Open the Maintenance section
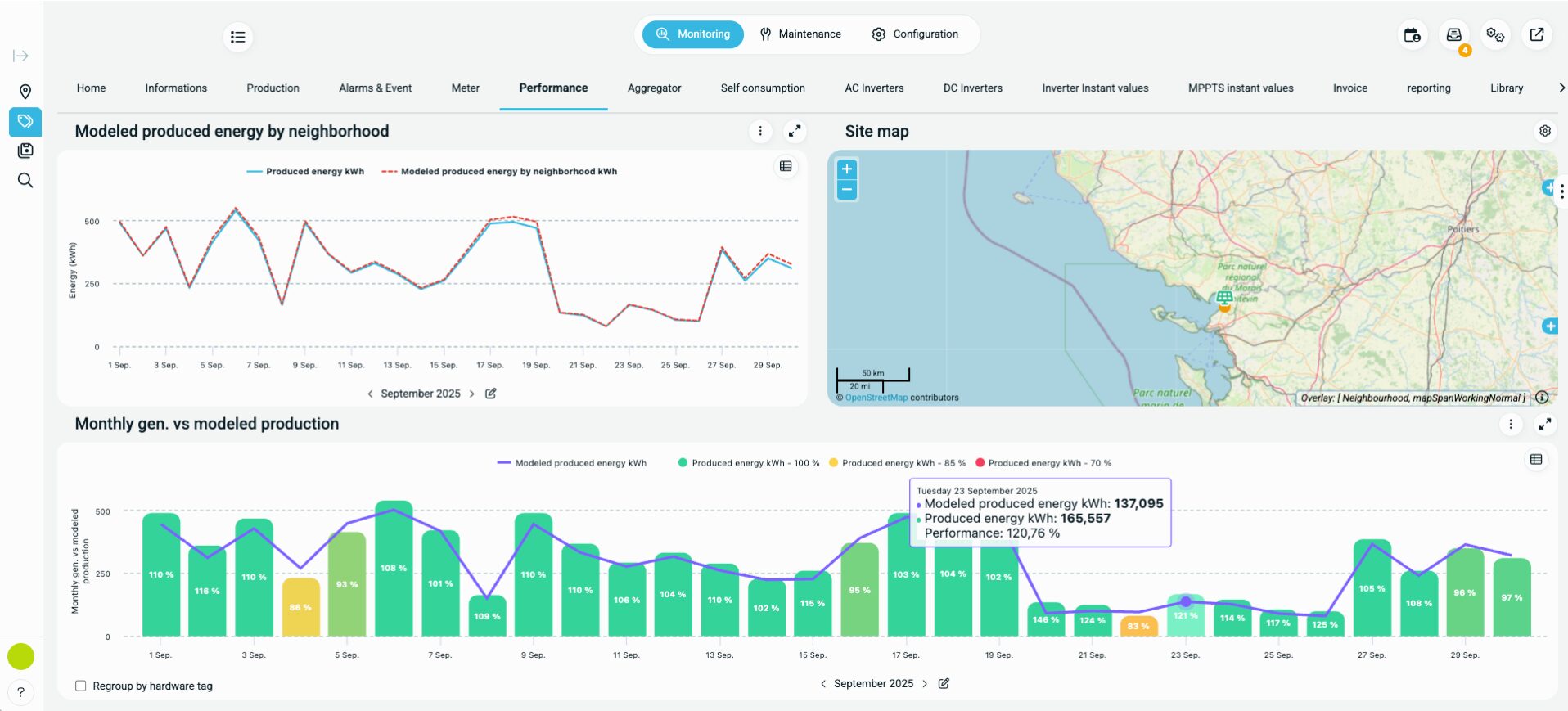This screenshot has height=711, width=1568. 800,34
